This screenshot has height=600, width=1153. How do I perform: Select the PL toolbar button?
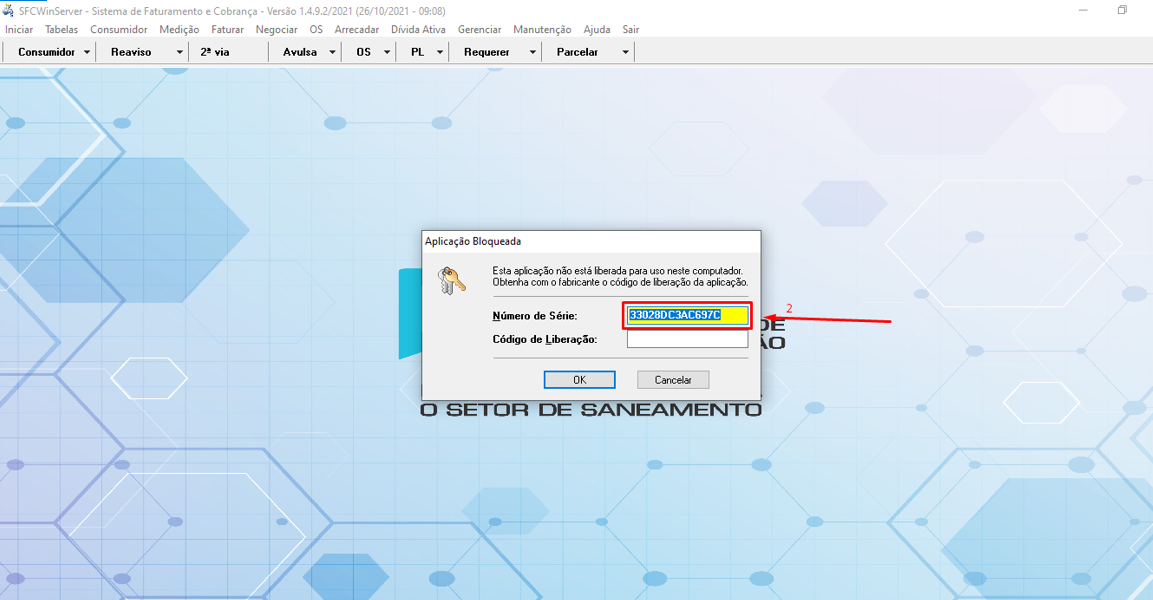[417, 52]
